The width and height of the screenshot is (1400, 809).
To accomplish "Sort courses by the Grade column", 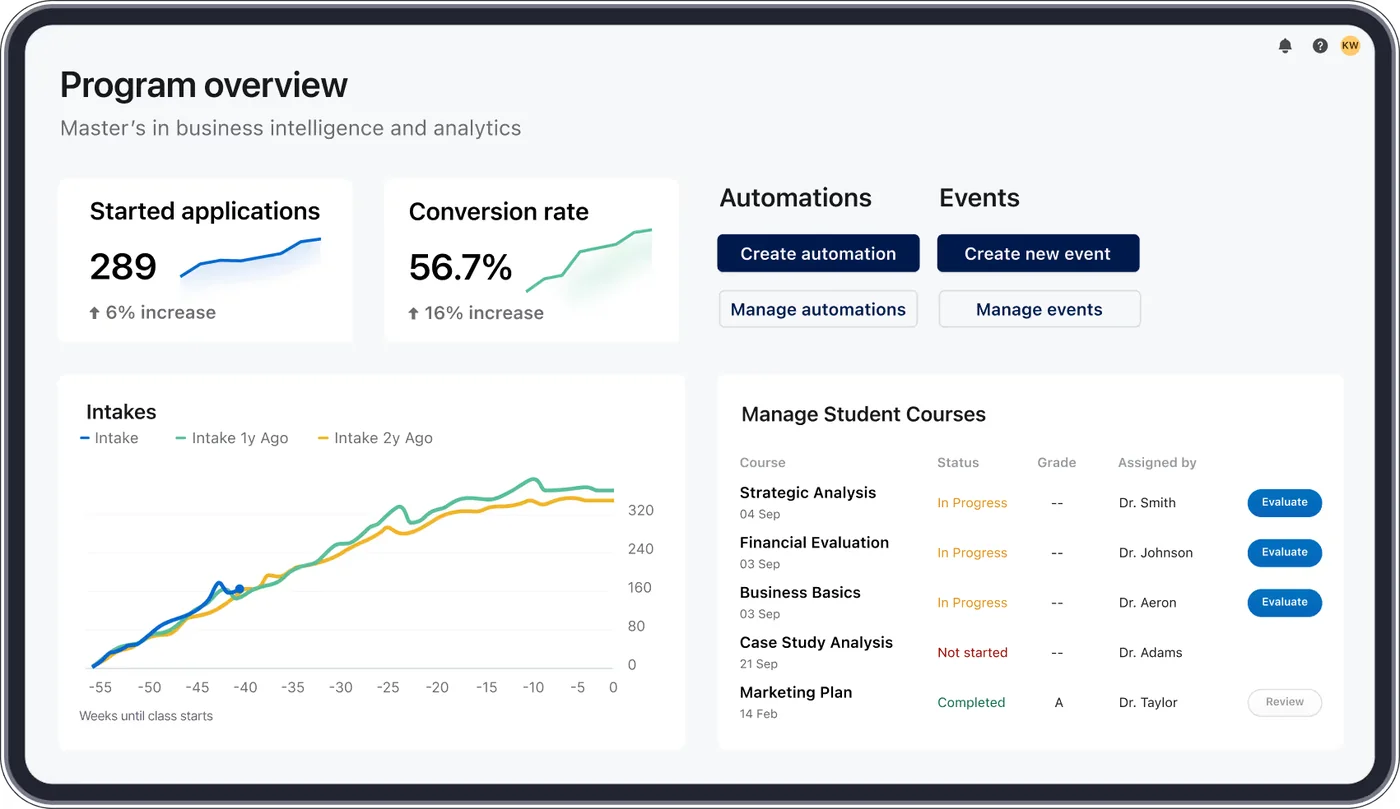I will point(1056,462).
